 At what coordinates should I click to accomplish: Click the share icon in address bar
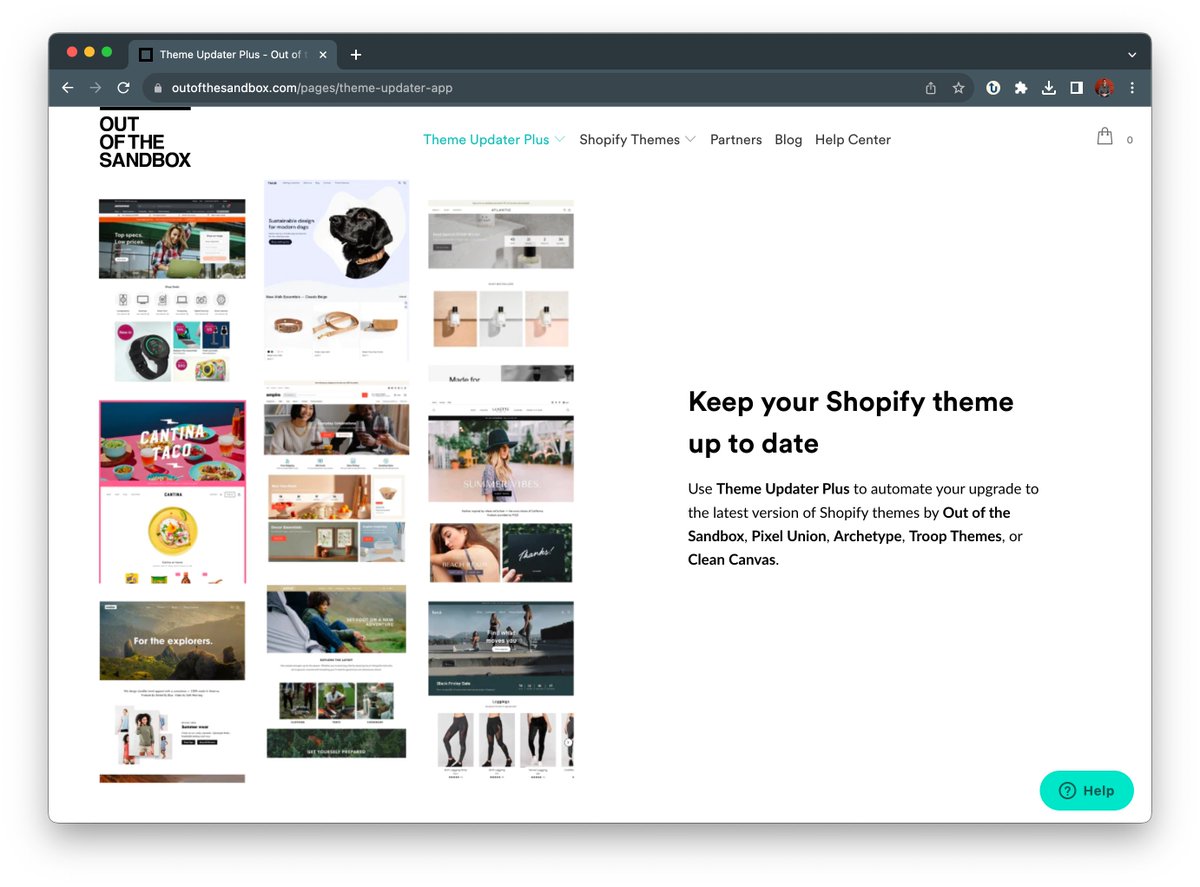coord(931,88)
